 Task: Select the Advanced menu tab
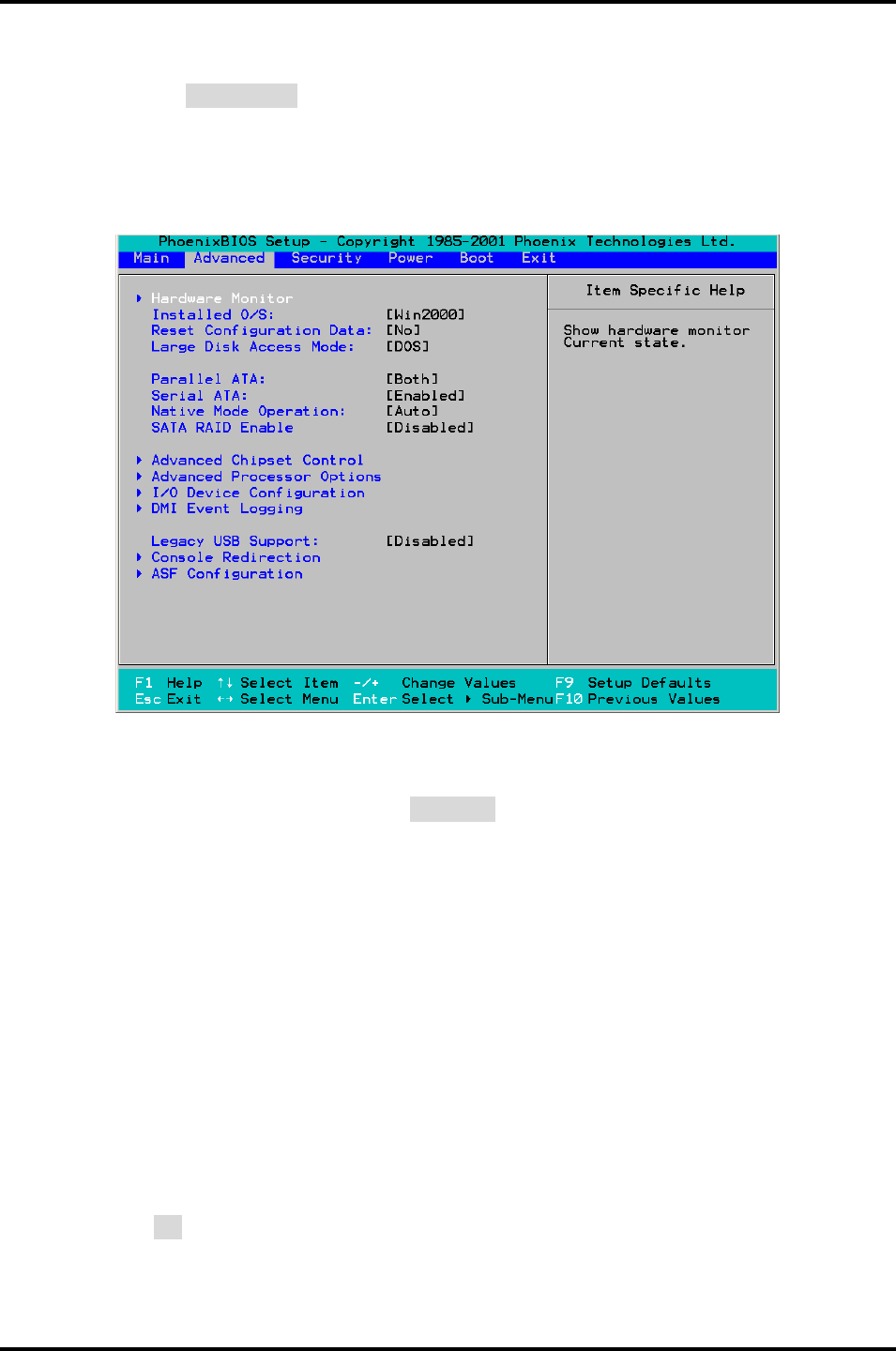click(x=229, y=258)
